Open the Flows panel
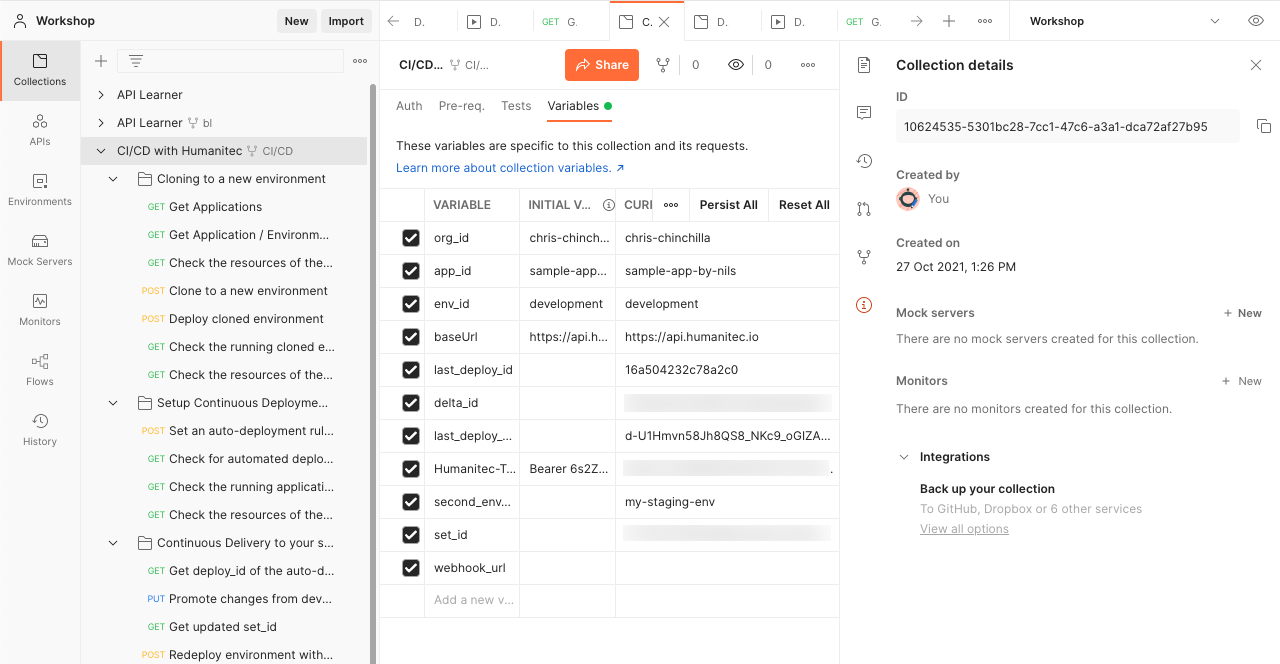 point(39,370)
